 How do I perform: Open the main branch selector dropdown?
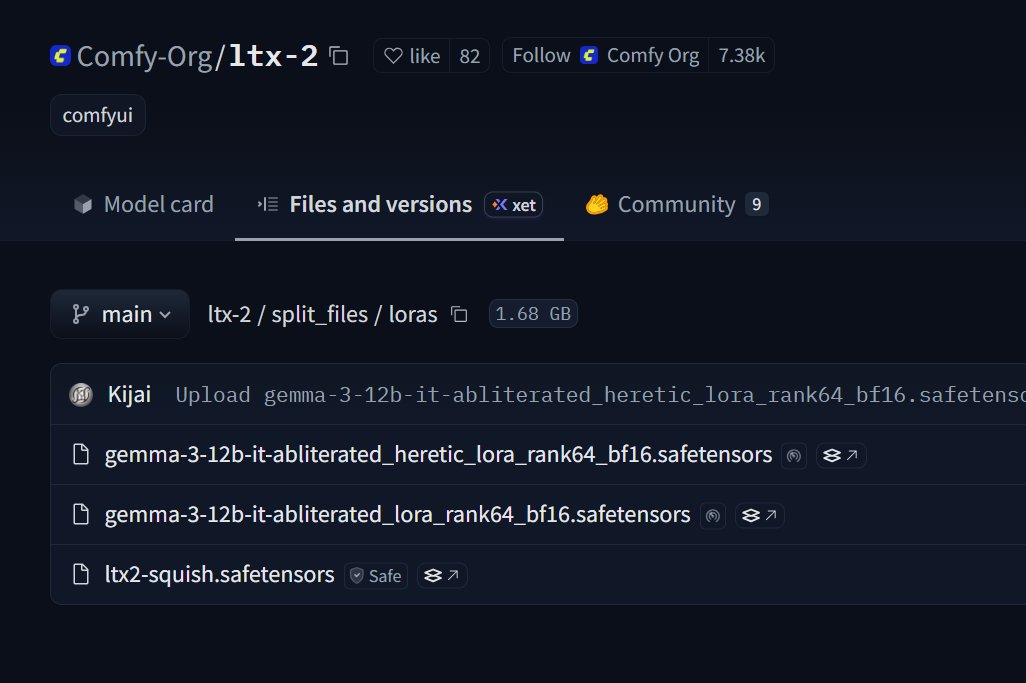click(x=119, y=313)
